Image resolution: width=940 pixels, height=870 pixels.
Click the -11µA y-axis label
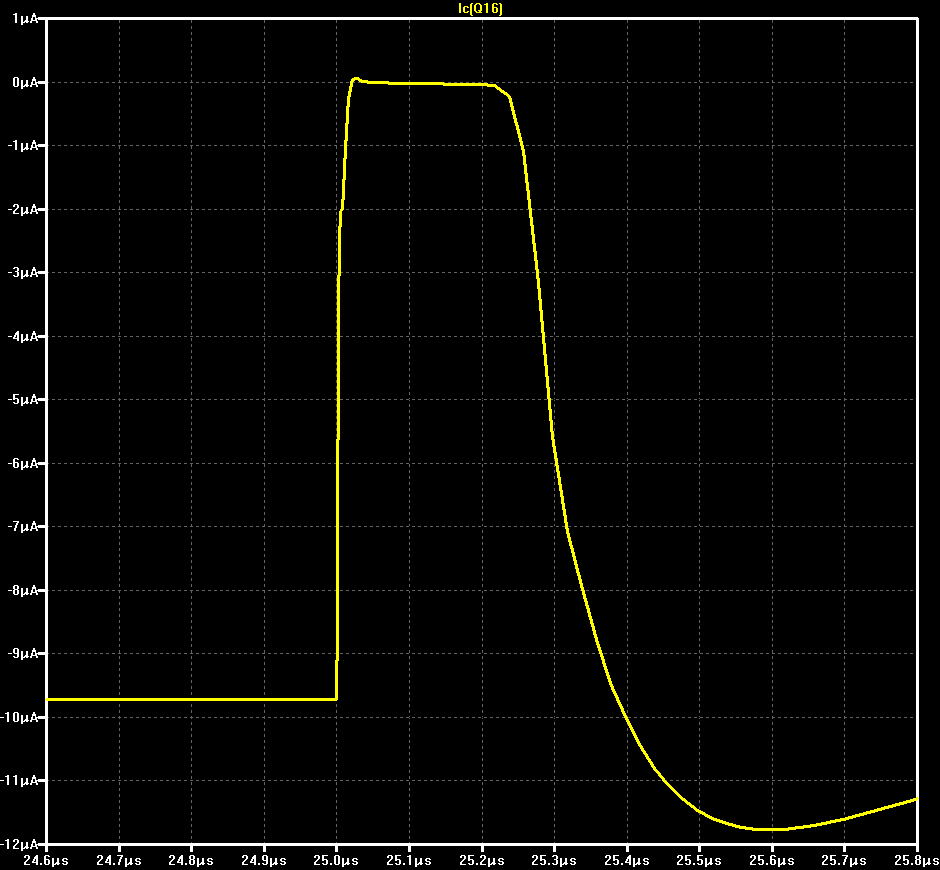[20, 781]
